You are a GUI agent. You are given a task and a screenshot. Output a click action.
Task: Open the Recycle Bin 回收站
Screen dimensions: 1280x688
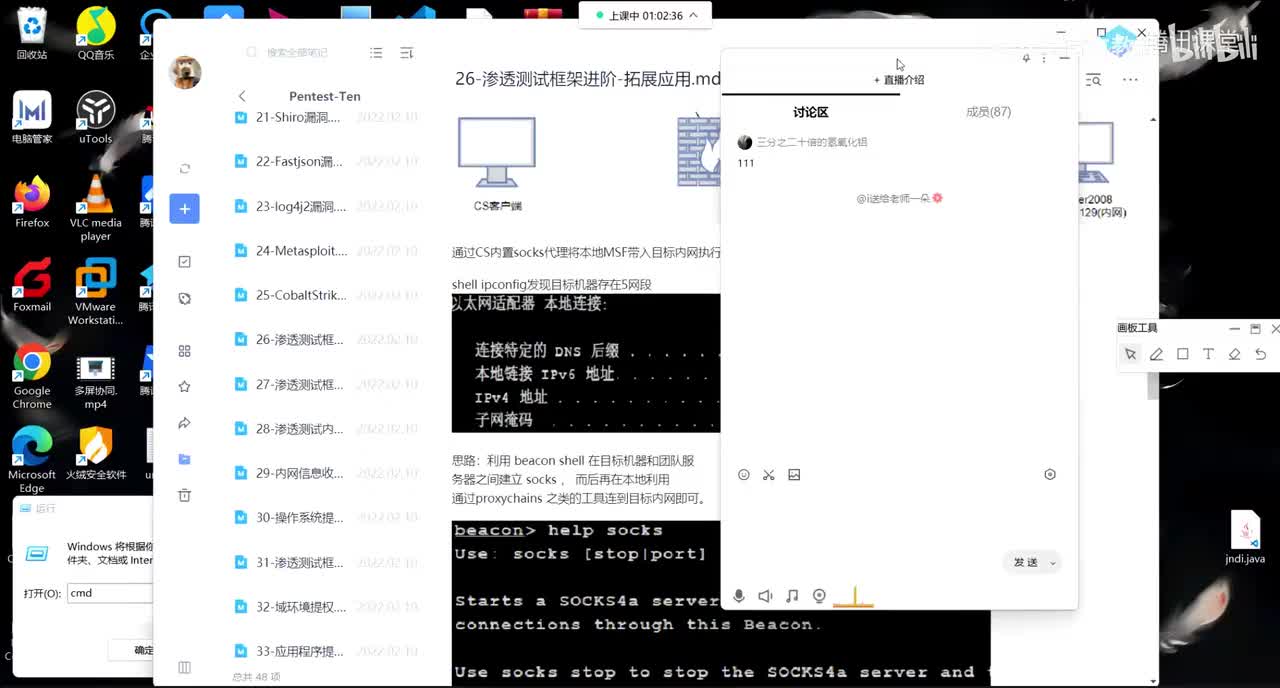pos(32,34)
